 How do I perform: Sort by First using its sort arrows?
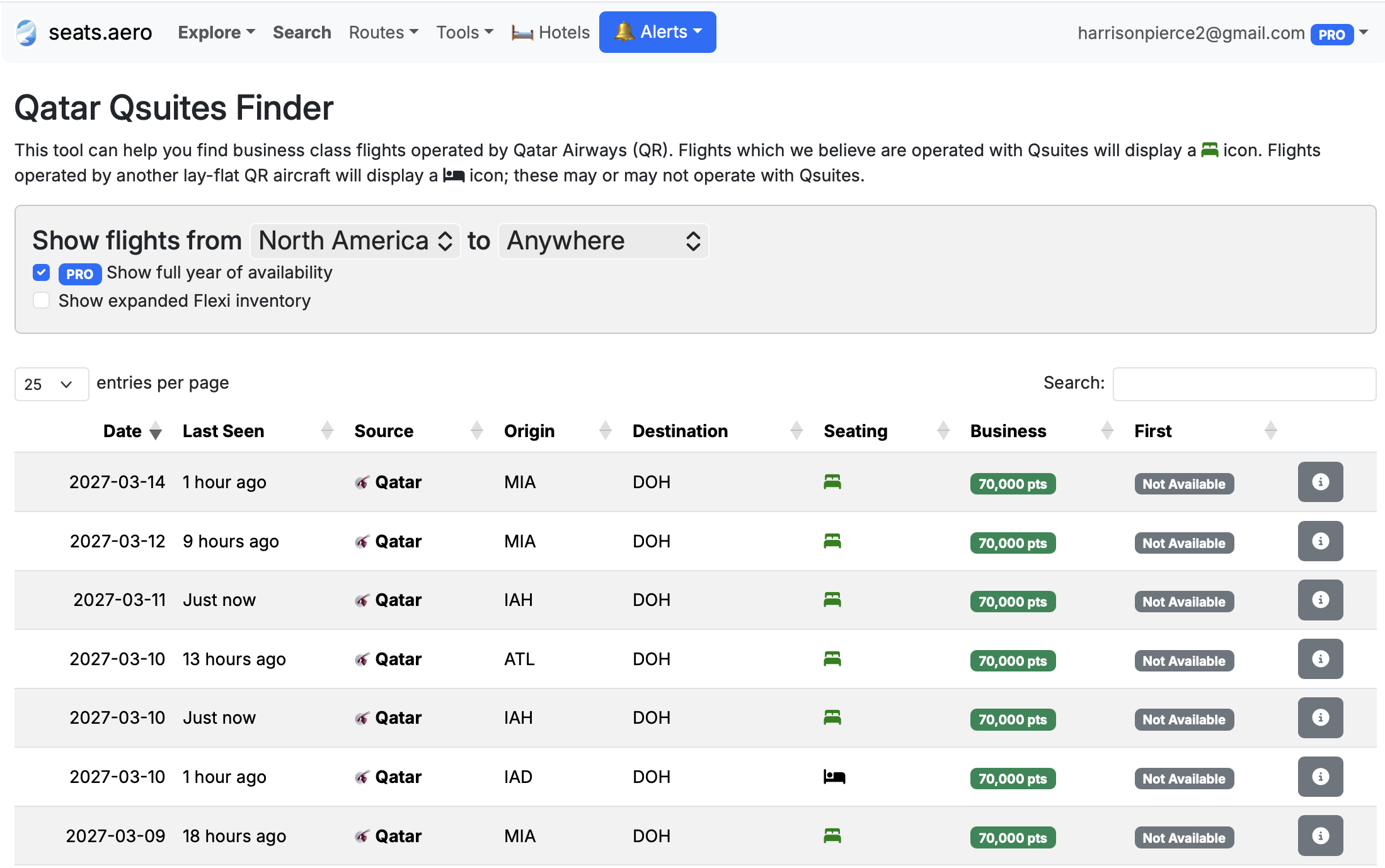1271,431
